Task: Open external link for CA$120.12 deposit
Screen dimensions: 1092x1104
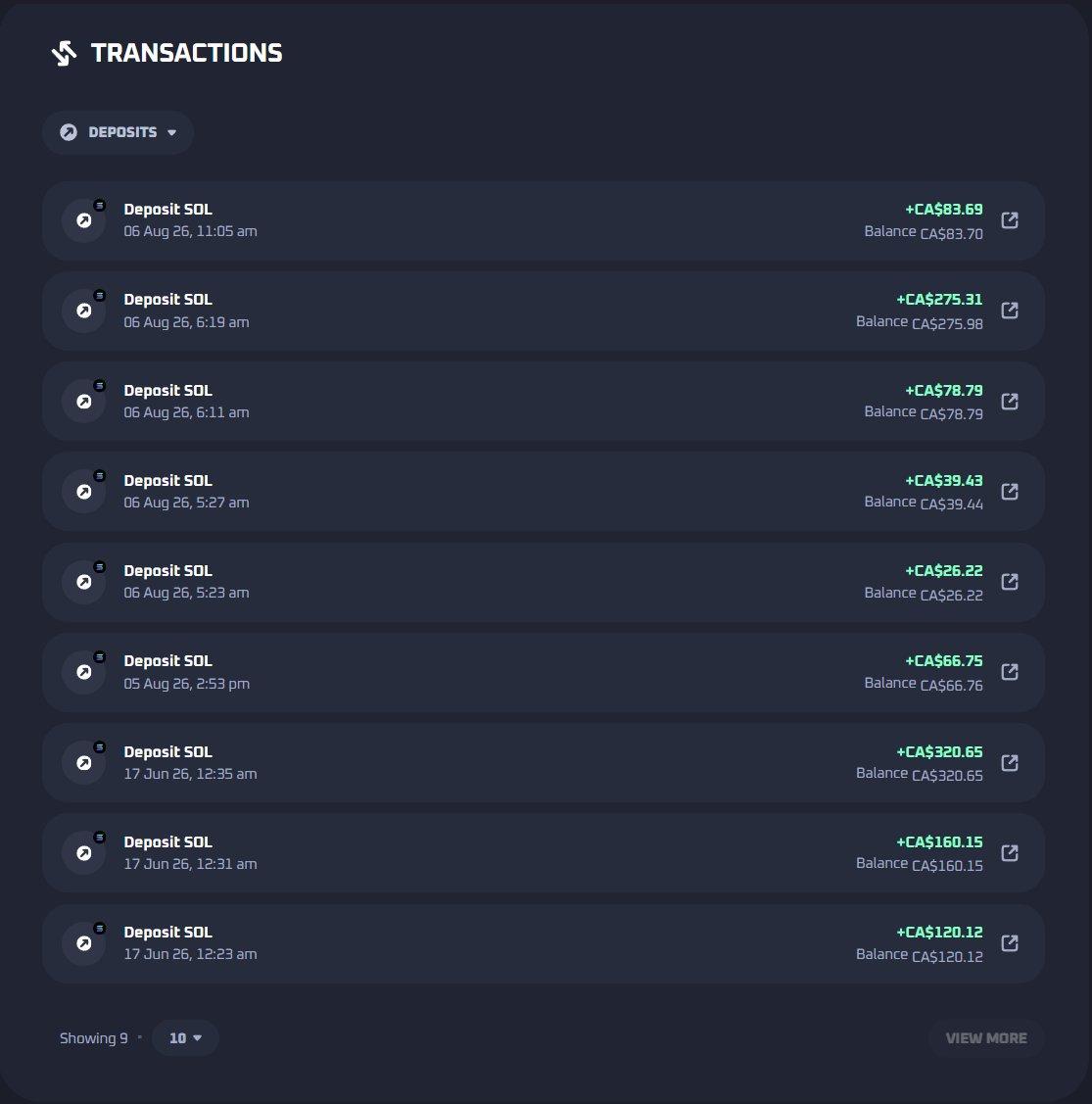Action: click(x=1010, y=942)
